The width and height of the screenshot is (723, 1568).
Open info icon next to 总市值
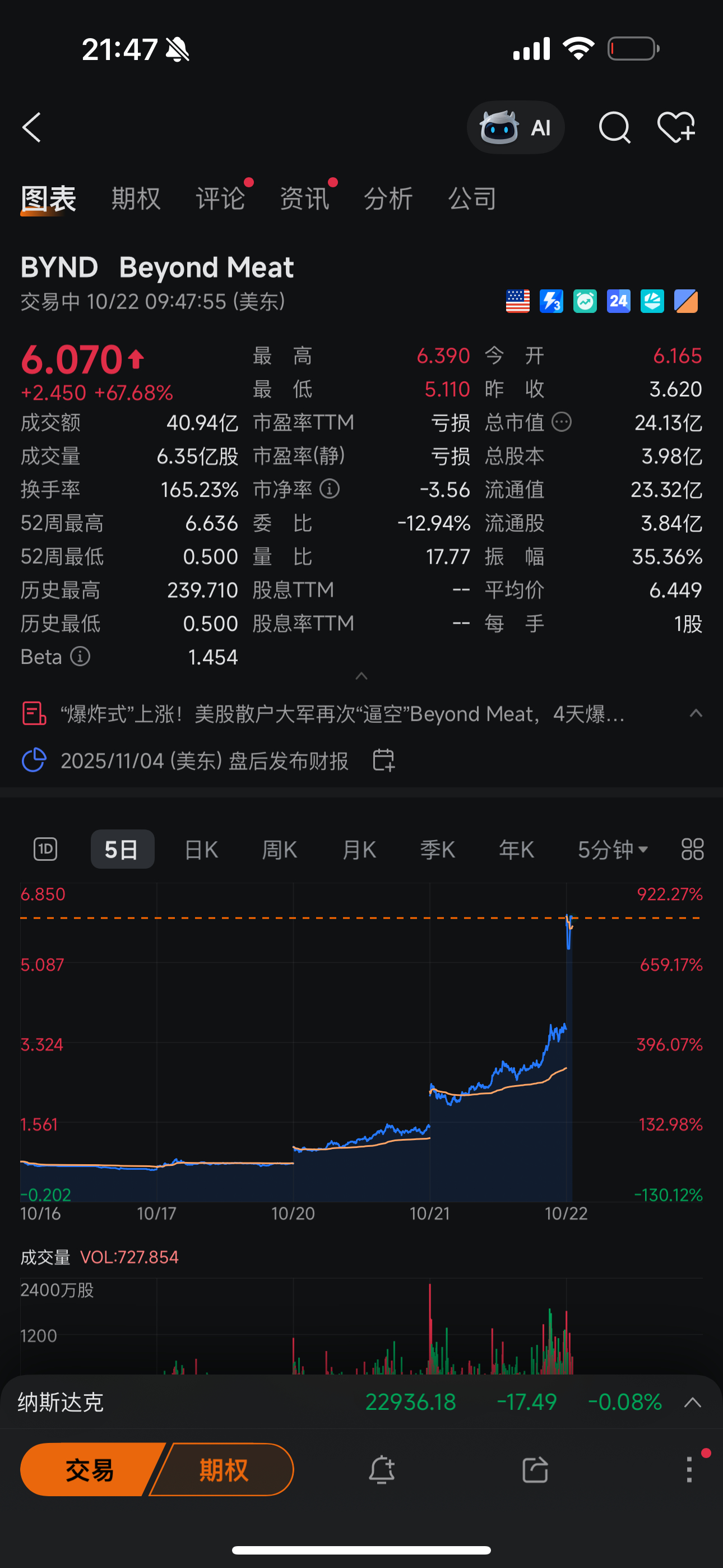click(561, 422)
